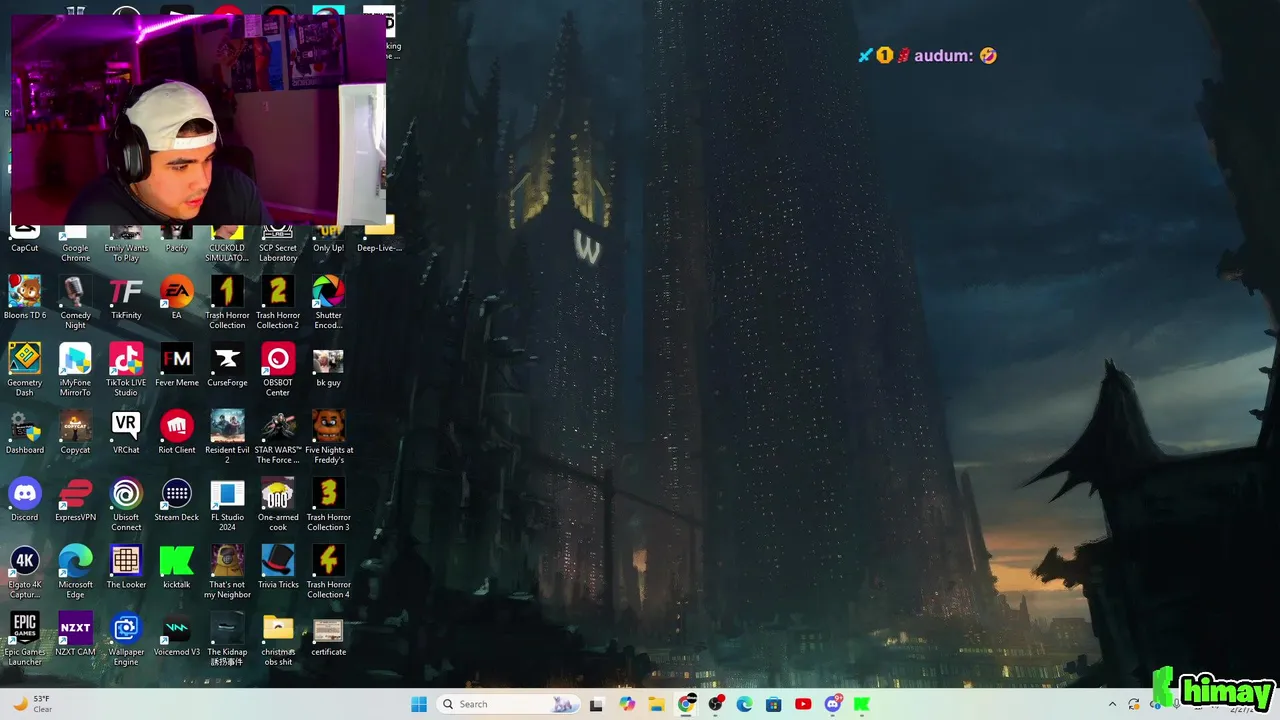The width and height of the screenshot is (1280, 720).
Task: Open the Bloons TD 6 desktop icon
Action: 25,292
